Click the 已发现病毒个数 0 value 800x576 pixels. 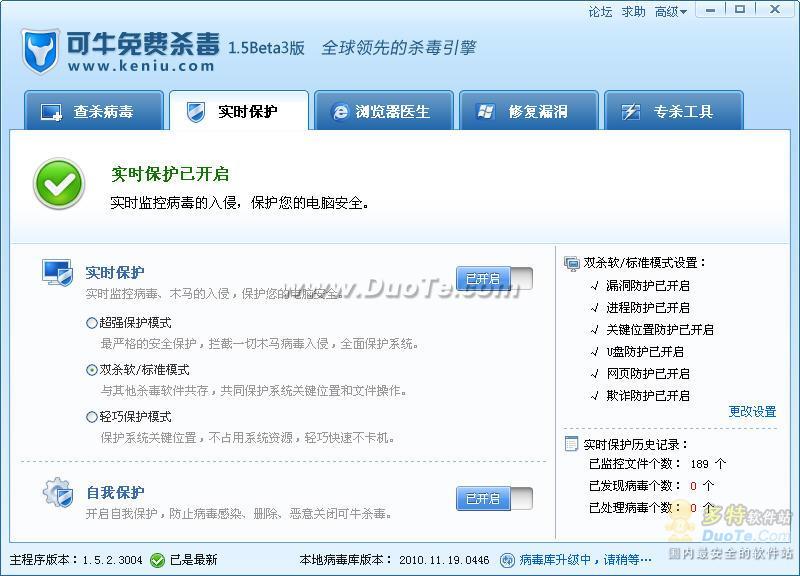(x=693, y=486)
